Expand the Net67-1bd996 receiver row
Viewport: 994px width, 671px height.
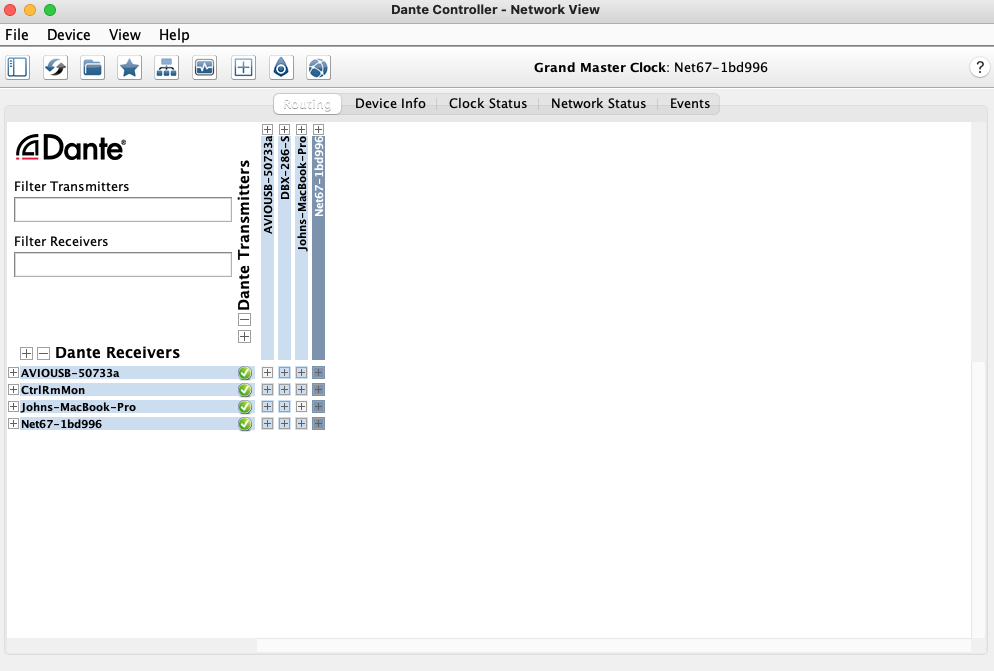tap(13, 424)
